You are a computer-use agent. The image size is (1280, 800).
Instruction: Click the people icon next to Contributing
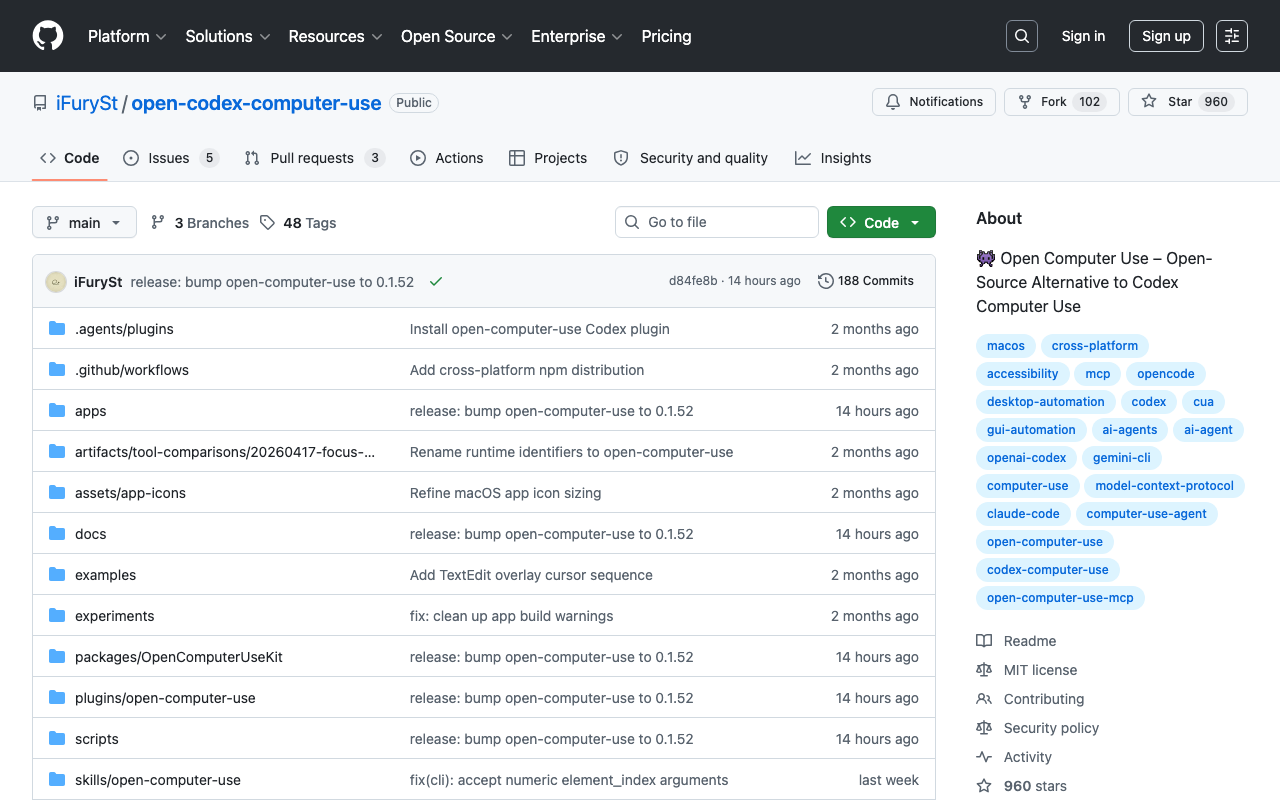(x=984, y=699)
